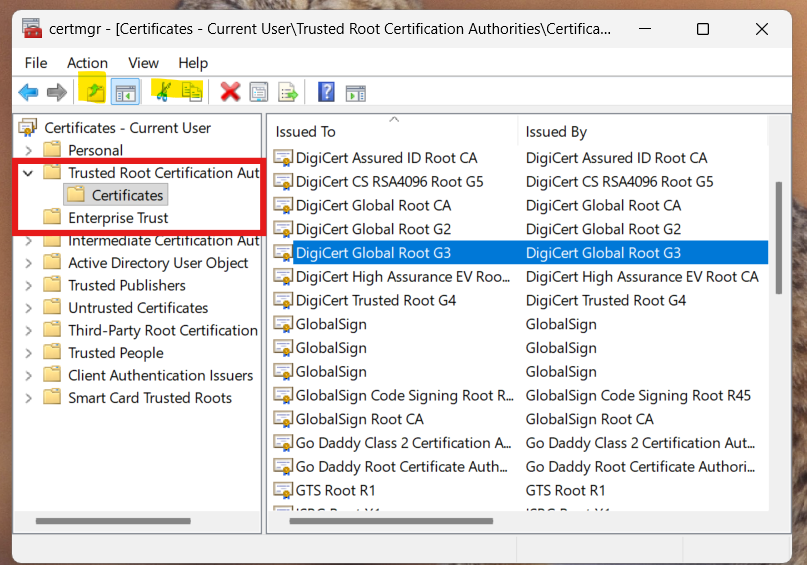Select DigiCert Global Root G3 row
Image resolution: width=807 pixels, height=565 pixels.
coord(520,253)
